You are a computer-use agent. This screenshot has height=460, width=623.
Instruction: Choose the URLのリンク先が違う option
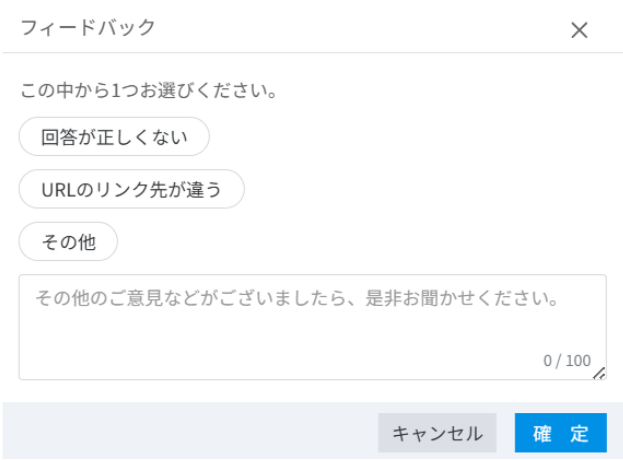pos(131,189)
